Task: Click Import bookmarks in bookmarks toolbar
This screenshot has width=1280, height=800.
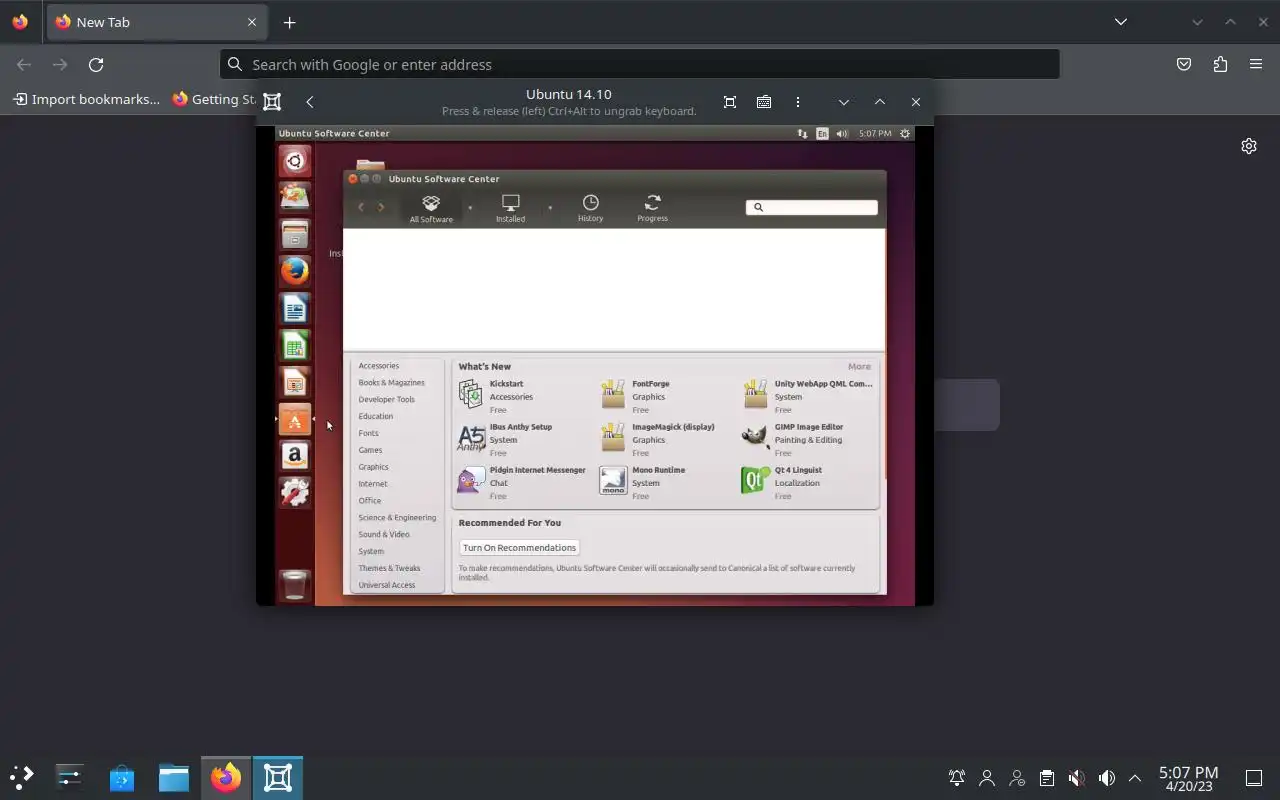Action: [86, 99]
